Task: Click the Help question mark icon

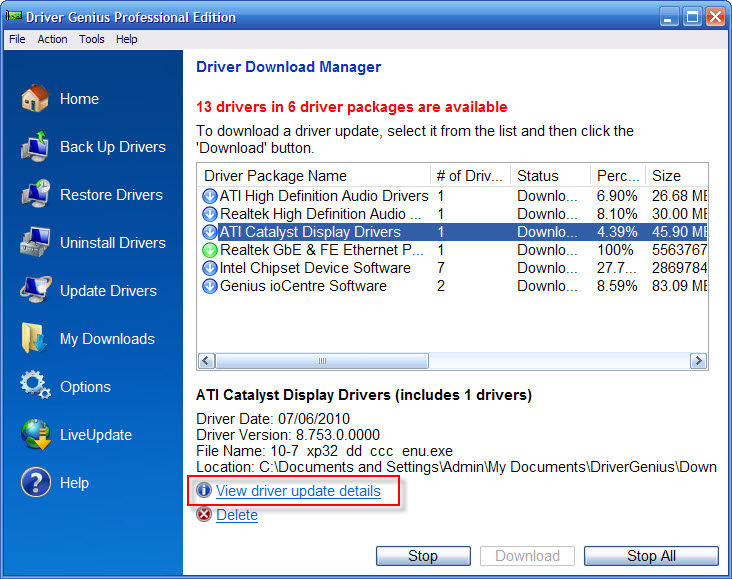Action: coord(36,482)
